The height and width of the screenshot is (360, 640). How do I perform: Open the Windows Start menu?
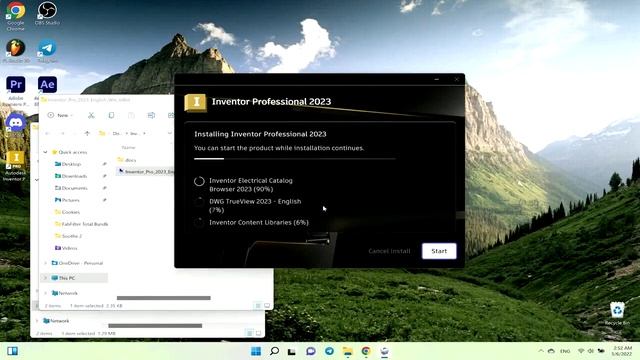[x=256, y=351]
